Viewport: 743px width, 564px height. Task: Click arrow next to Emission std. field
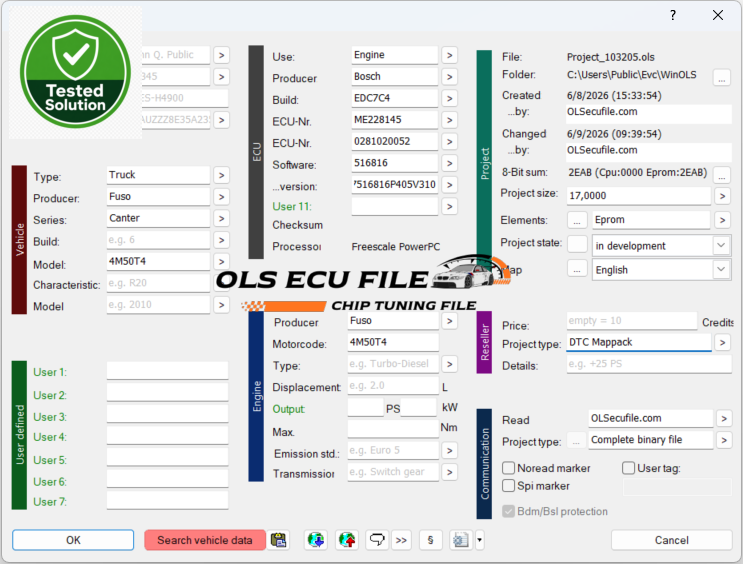450,451
